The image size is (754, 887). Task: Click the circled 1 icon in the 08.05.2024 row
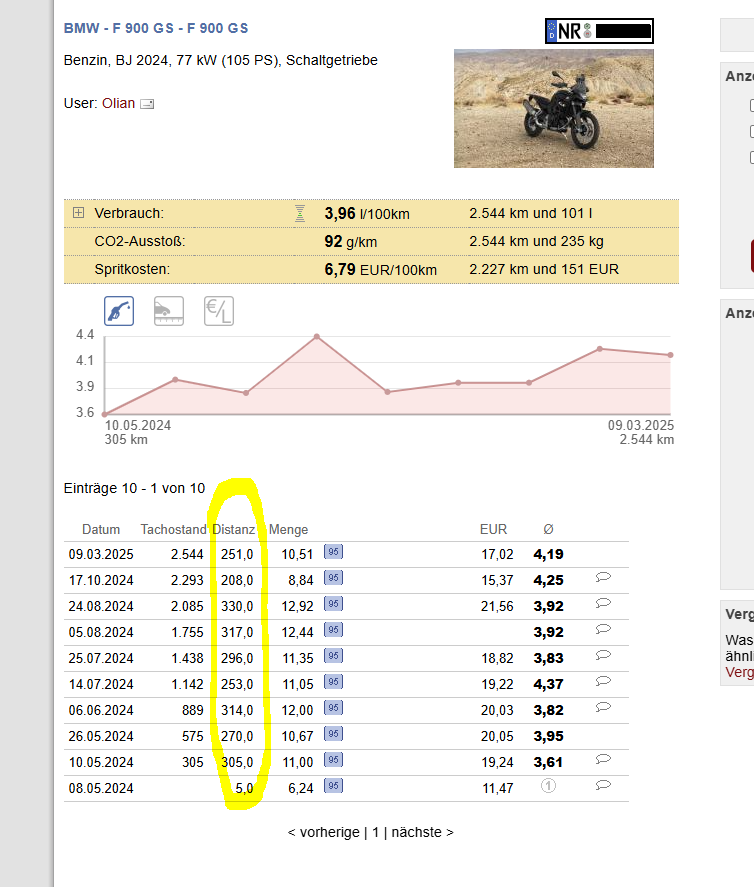tap(548, 786)
